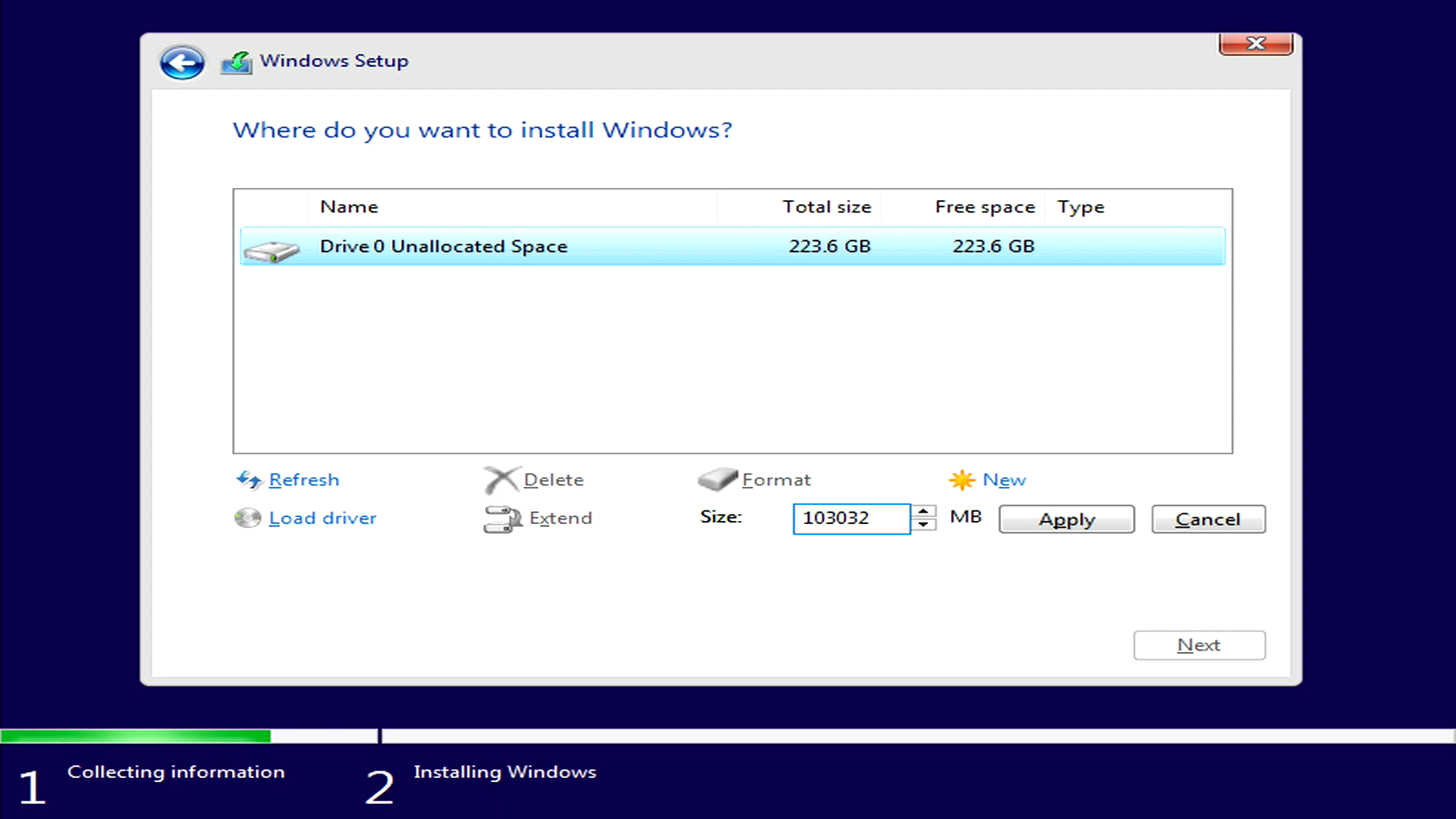The image size is (1456, 819).
Task: Select Drive 0 Unallocated Space row
Action: (x=733, y=246)
